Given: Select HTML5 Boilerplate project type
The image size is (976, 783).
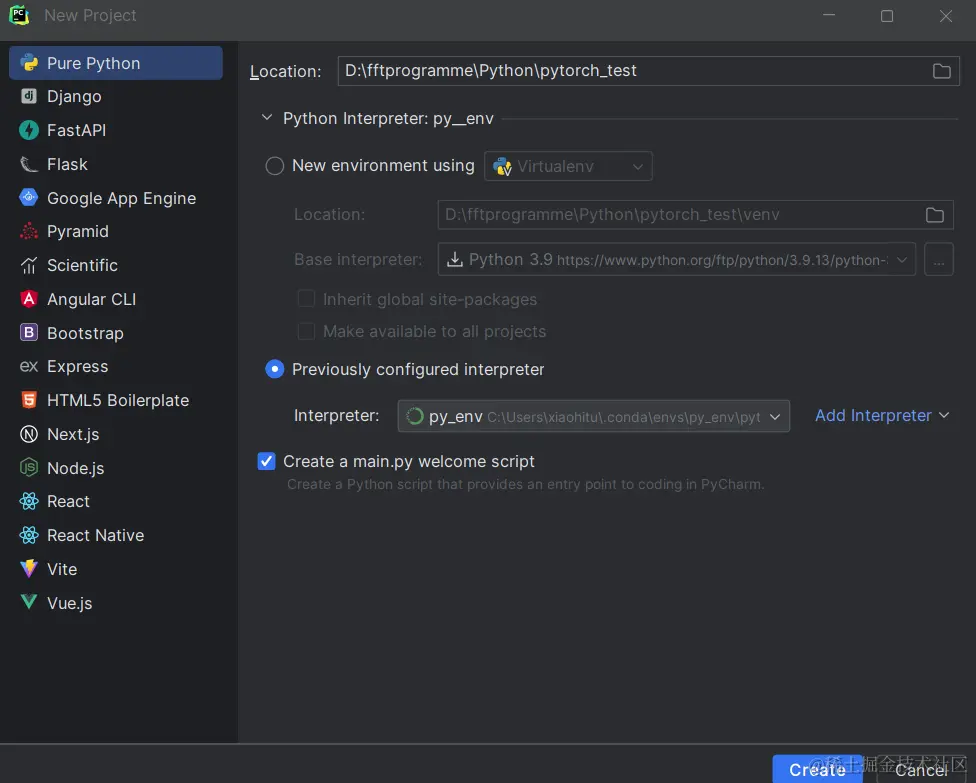Looking at the screenshot, I should (116, 400).
